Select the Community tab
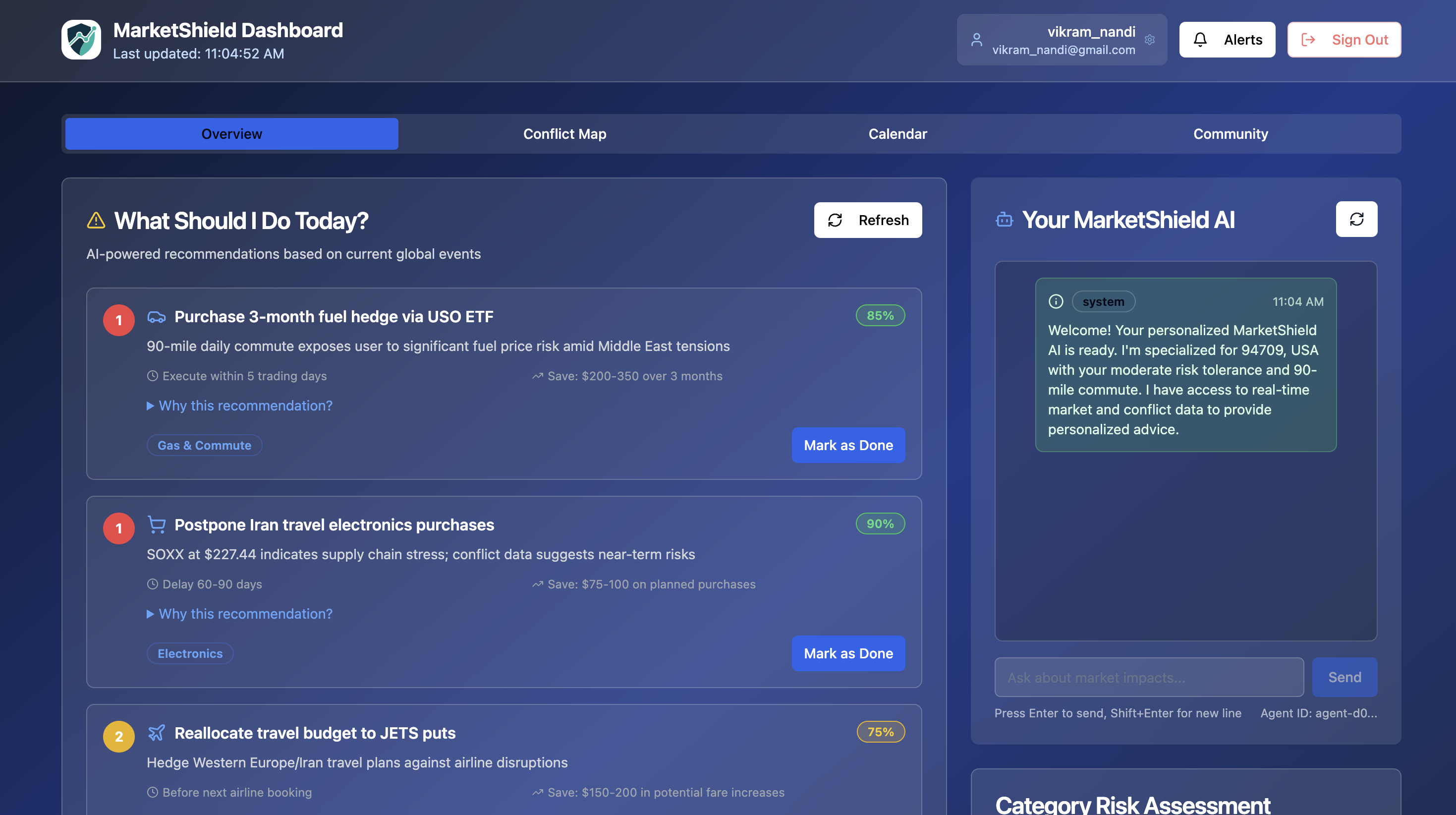The width and height of the screenshot is (1456, 815). (1230, 134)
